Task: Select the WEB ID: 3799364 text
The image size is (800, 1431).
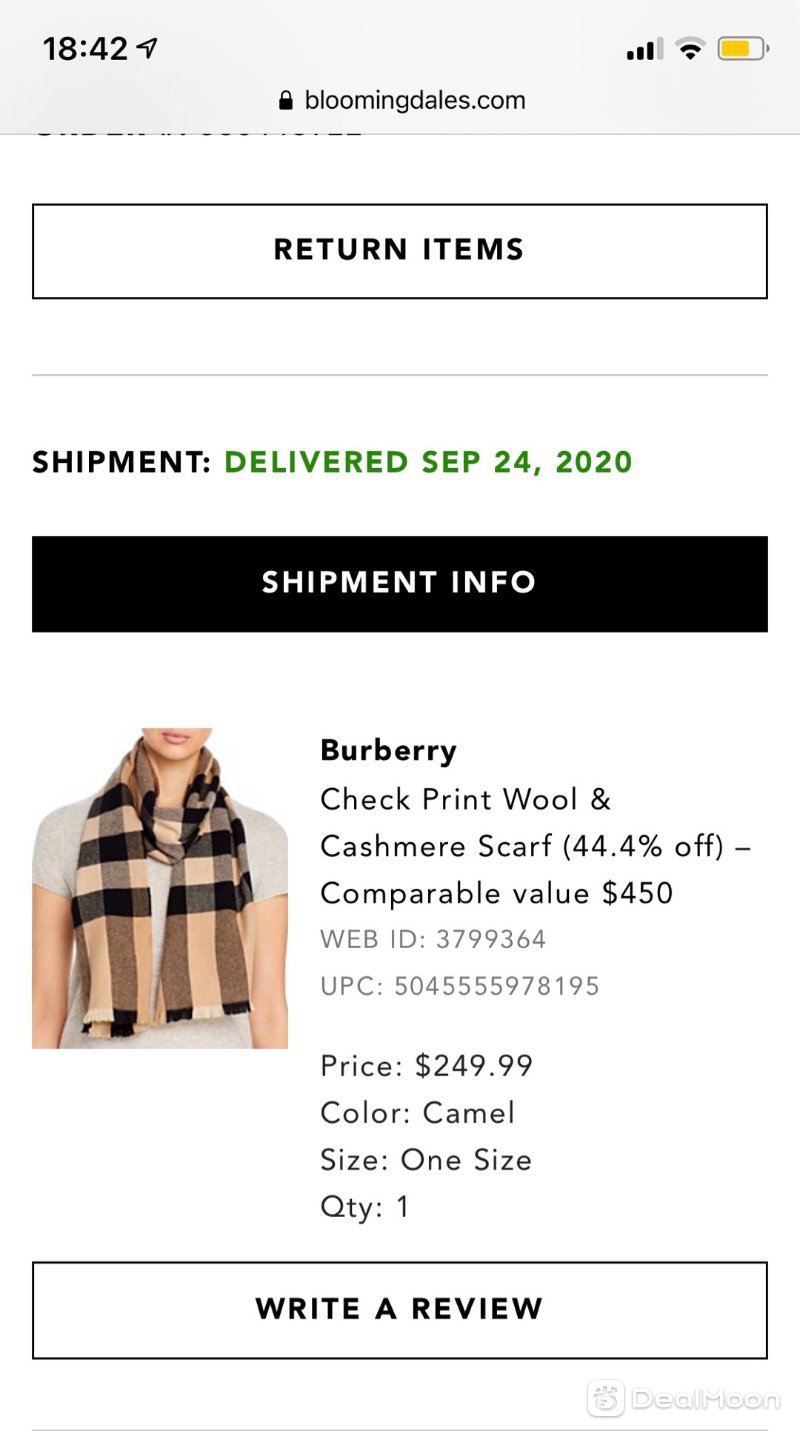Action: 433,940
